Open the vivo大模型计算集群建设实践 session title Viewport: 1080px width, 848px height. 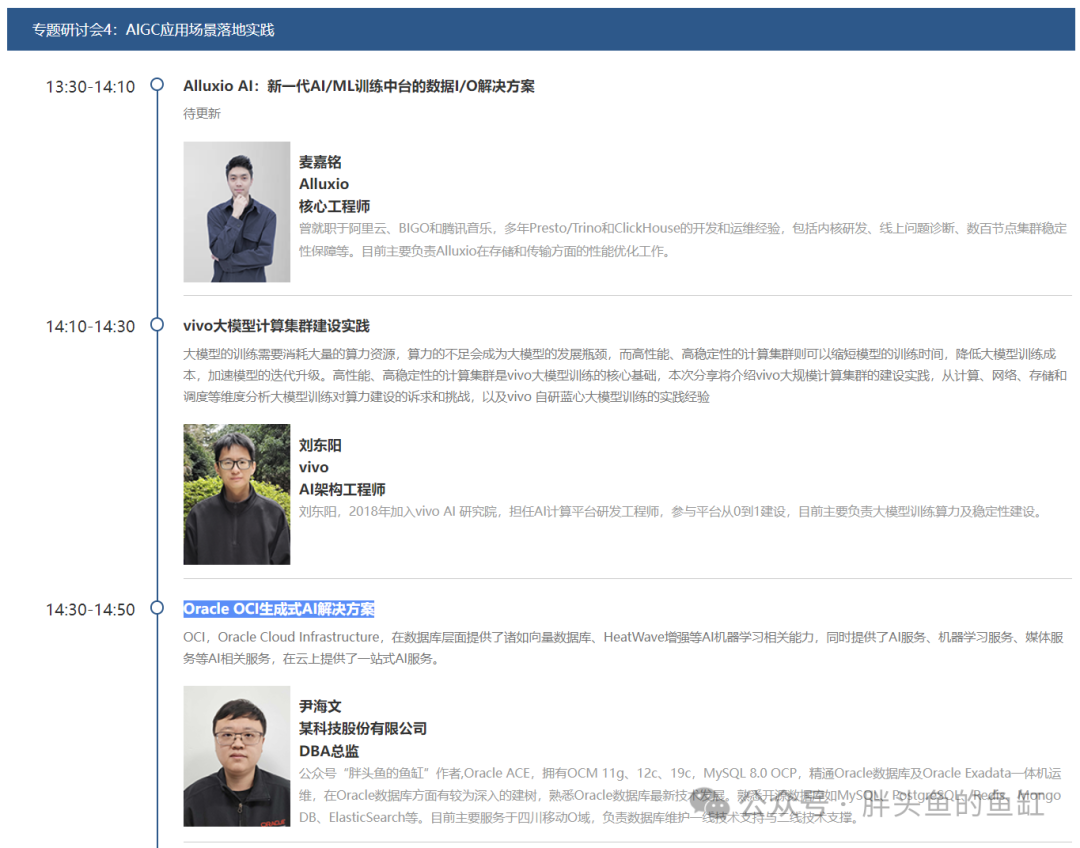pyautogui.click(x=276, y=326)
